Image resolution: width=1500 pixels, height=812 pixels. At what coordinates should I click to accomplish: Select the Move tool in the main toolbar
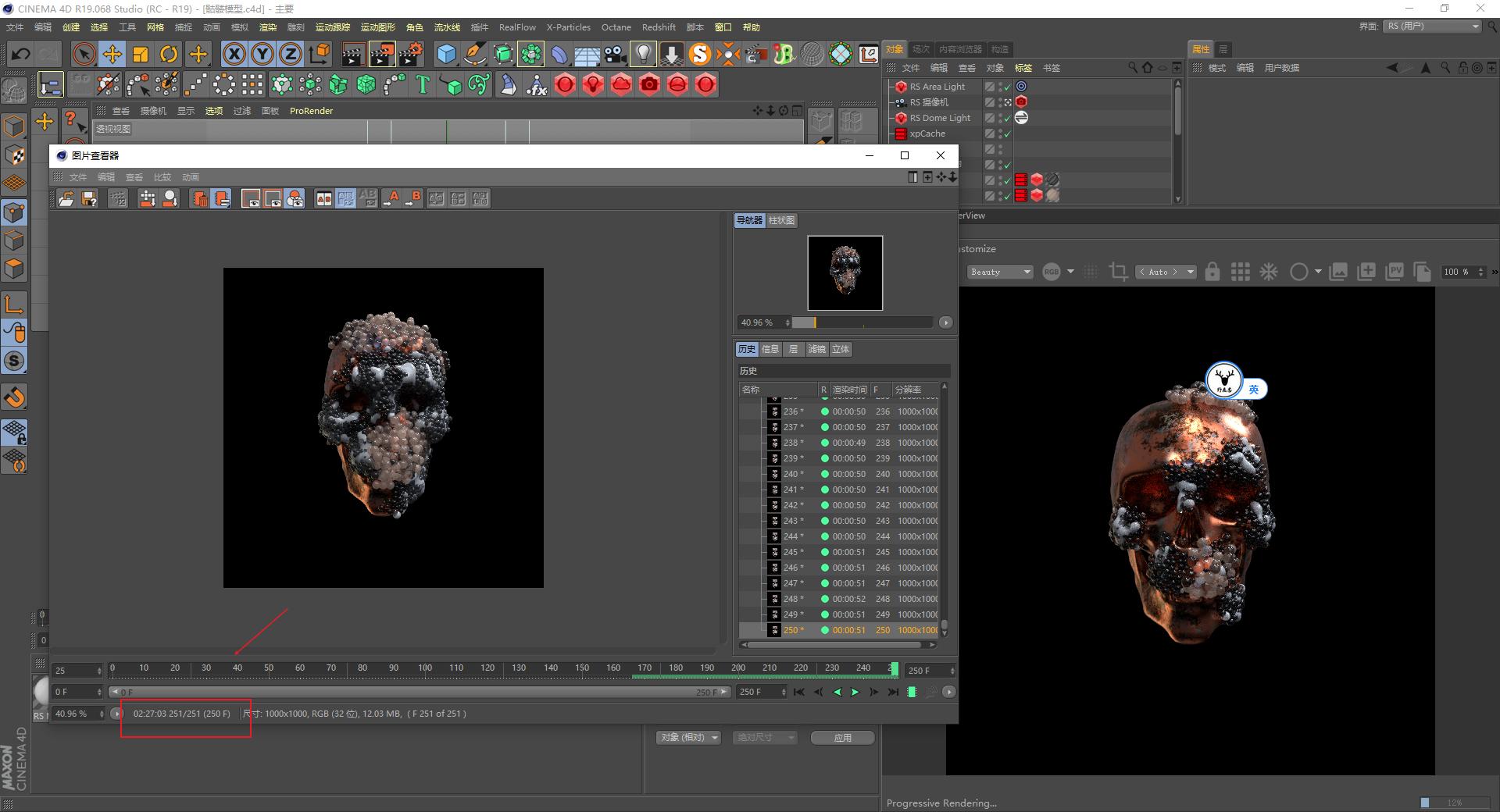click(112, 54)
